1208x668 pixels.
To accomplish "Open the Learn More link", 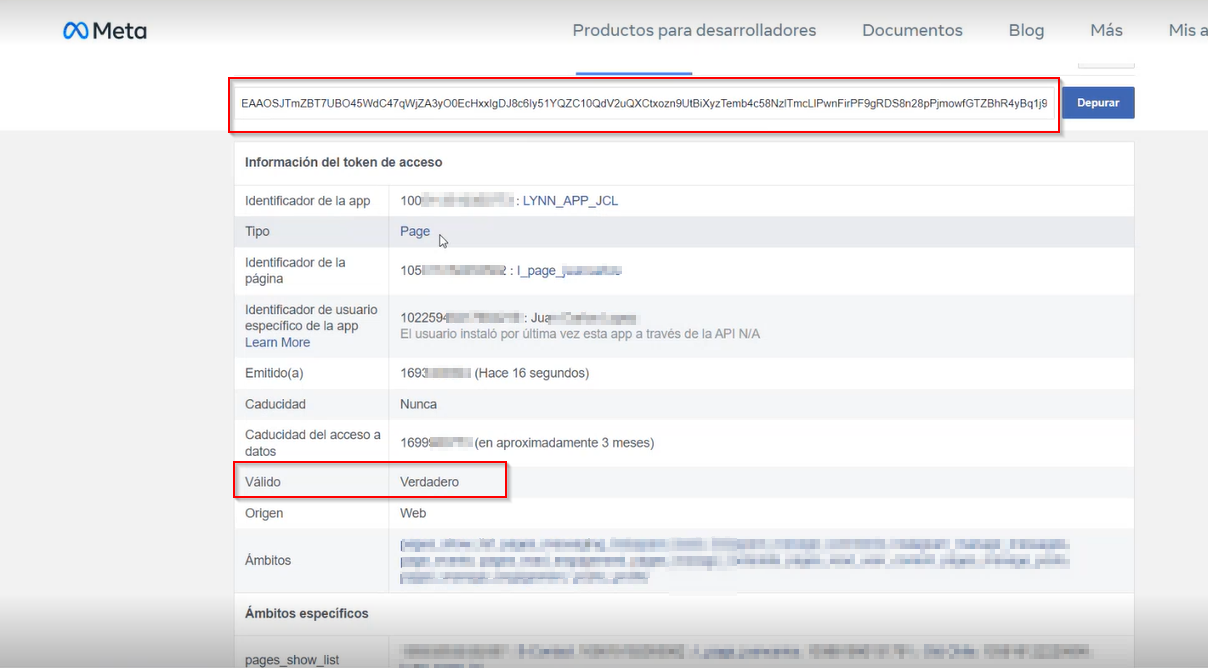I will (x=277, y=342).
